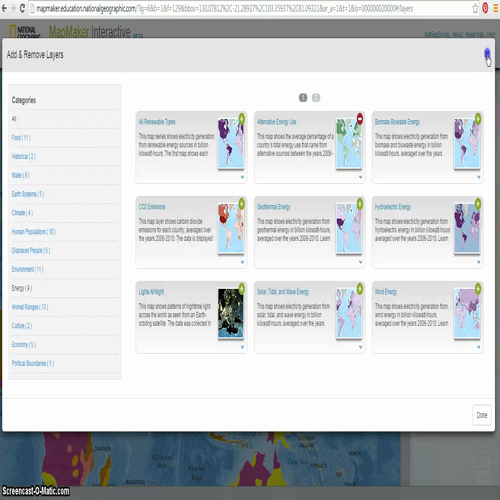500x500 pixels.
Task: Expand the Biomass Biowaste Energy description
Action: tap(478, 177)
